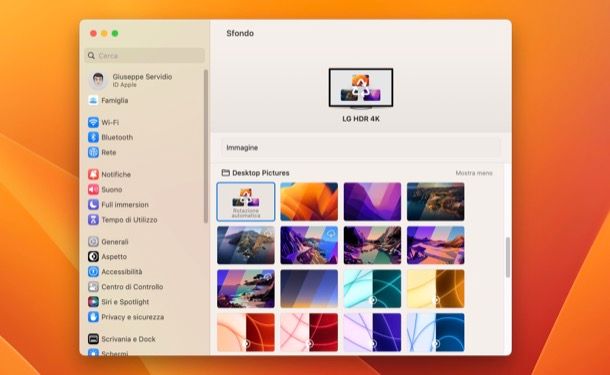Open the Tempo di Utilizzo text label
Image resolution: width=610 pixels, height=375 pixels.
tap(129, 220)
